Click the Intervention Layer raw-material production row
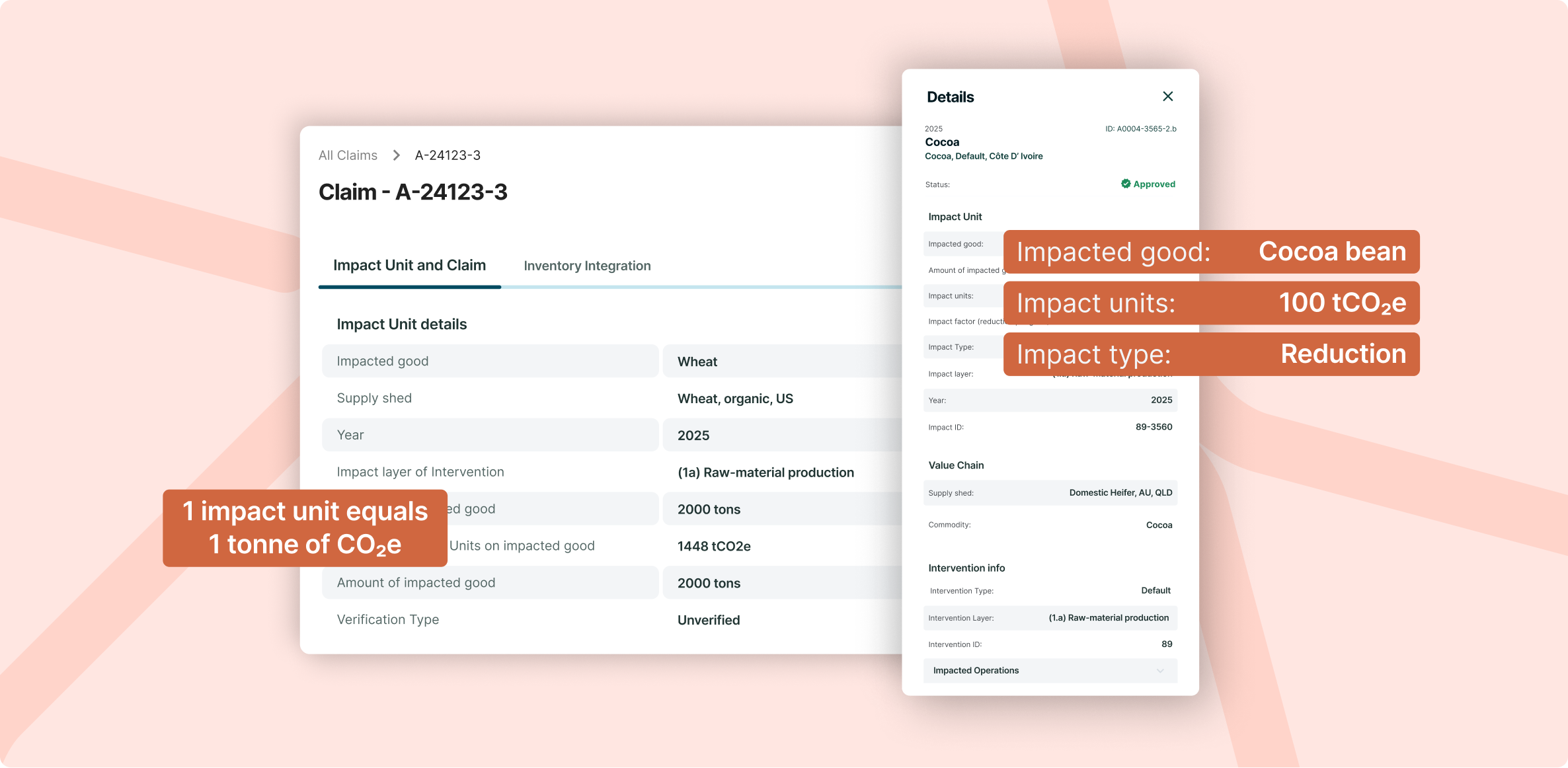The height and width of the screenshot is (768, 1568). tap(1050, 618)
